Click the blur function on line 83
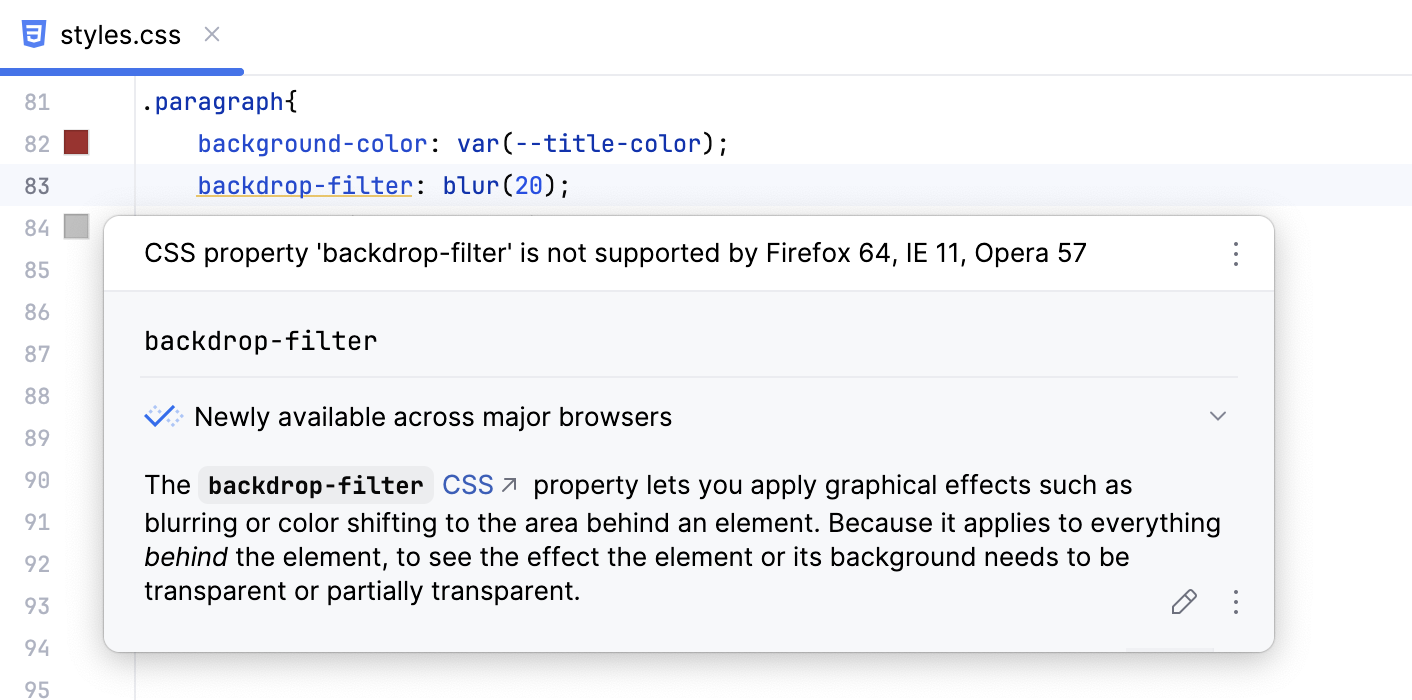 point(470,185)
